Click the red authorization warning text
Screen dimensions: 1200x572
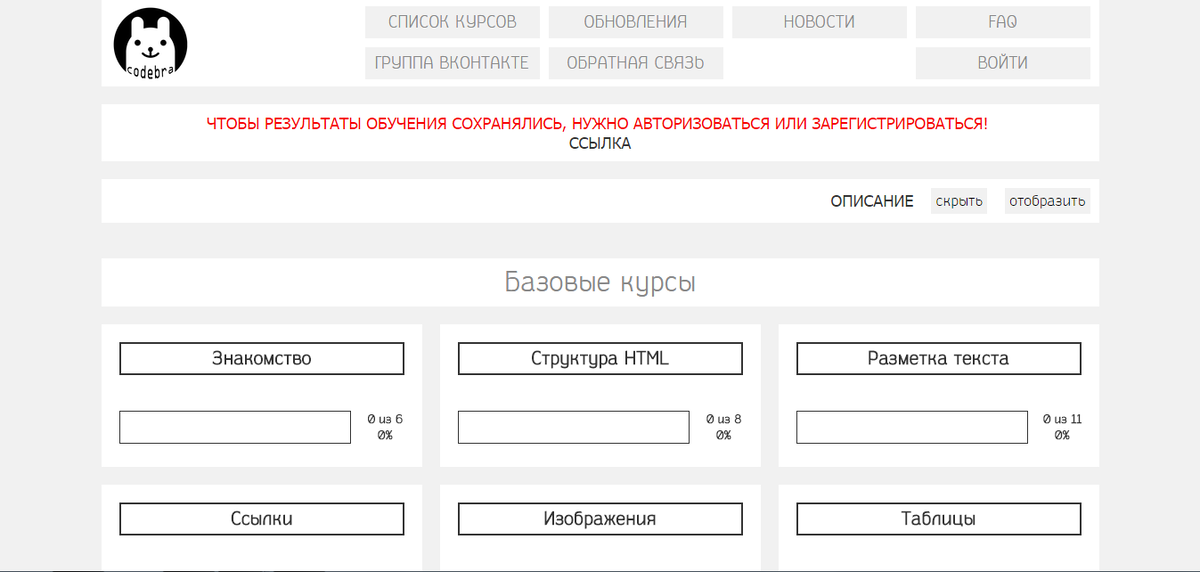(597, 124)
